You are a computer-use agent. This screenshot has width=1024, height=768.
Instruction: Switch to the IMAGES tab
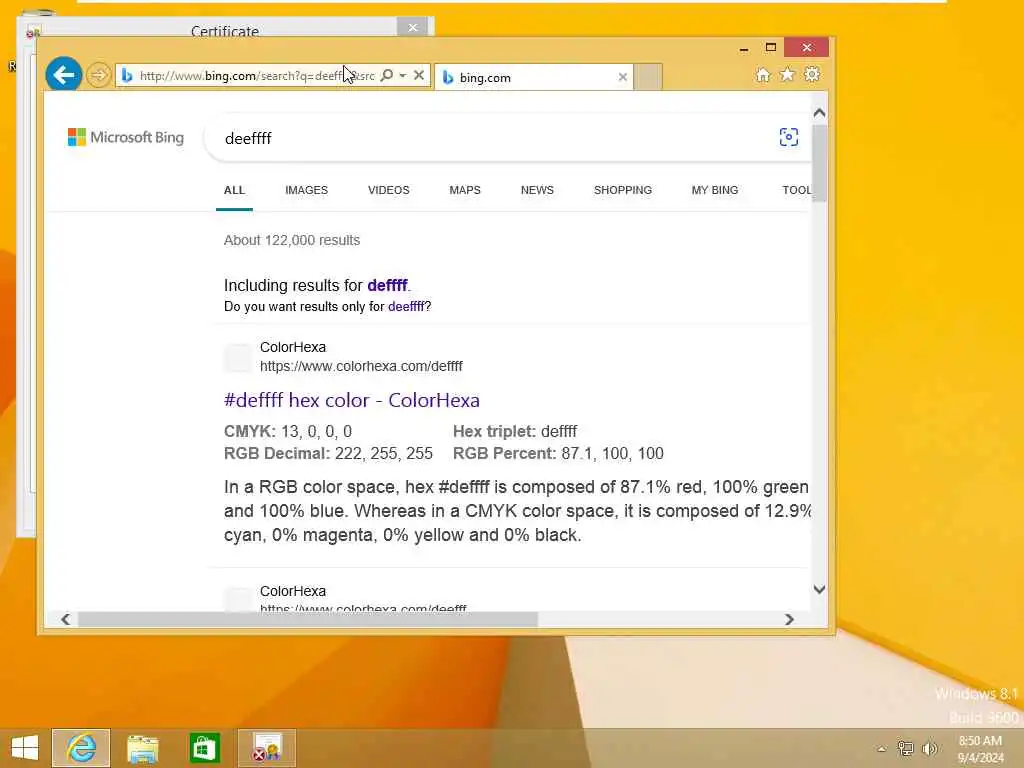click(306, 190)
